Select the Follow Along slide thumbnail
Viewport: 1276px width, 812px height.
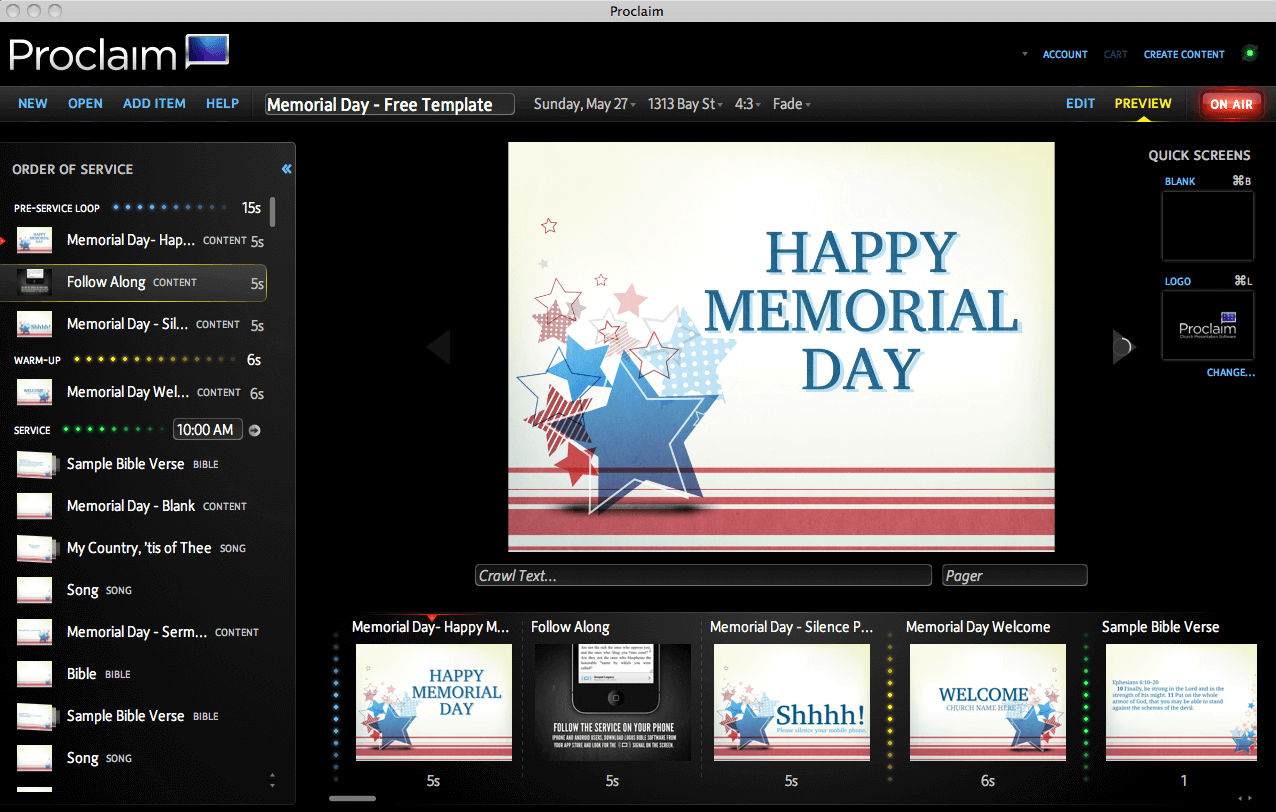[612, 702]
